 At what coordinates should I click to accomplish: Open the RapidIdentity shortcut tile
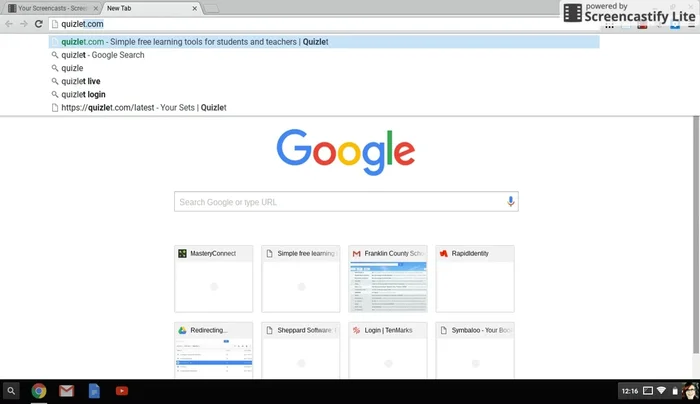(x=474, y=279)
